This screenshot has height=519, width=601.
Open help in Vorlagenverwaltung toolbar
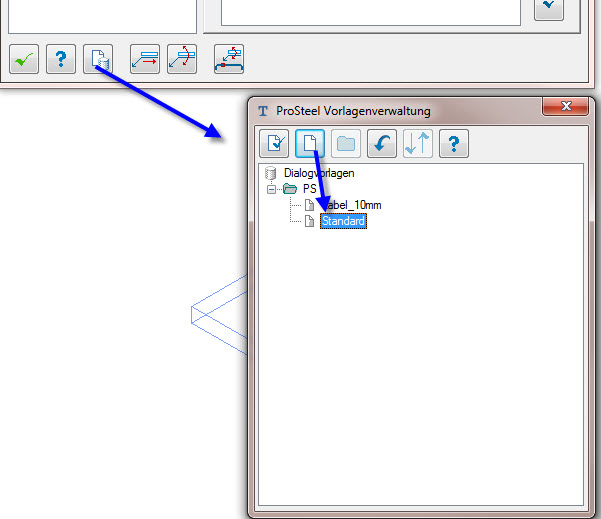[x=454, y=144]
